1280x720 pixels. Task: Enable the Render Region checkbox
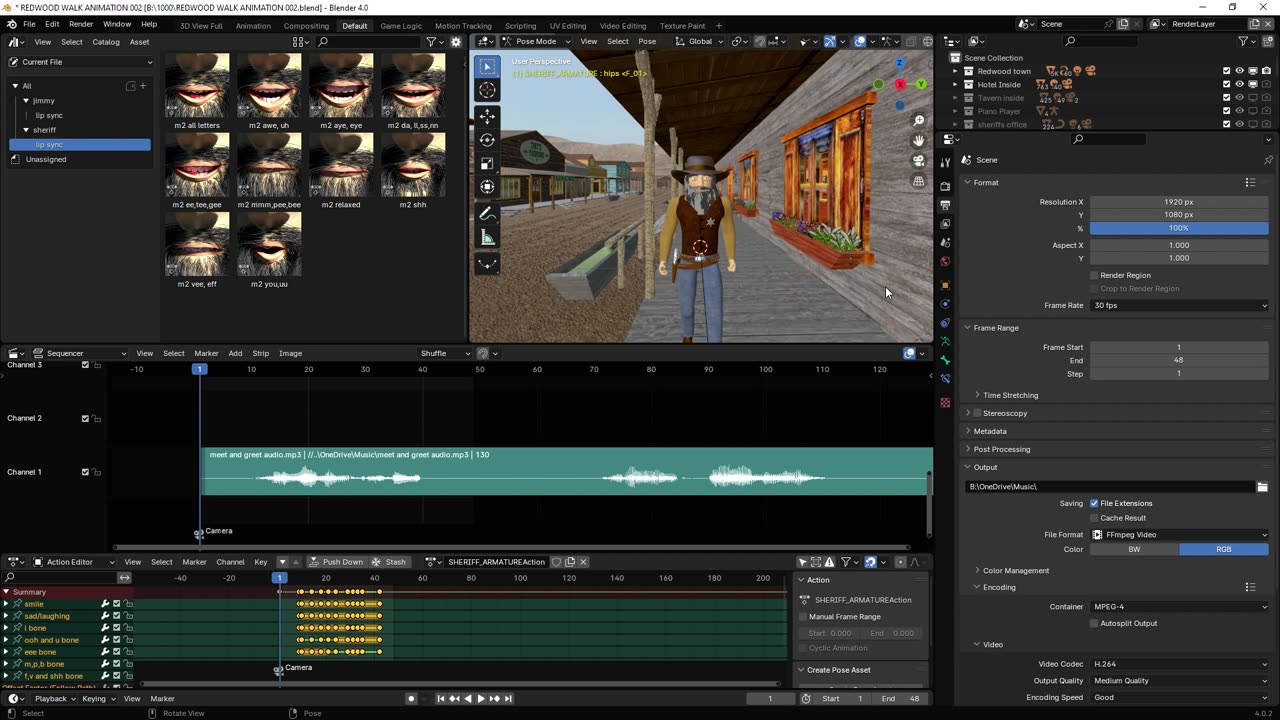[x=1094, y=275]
